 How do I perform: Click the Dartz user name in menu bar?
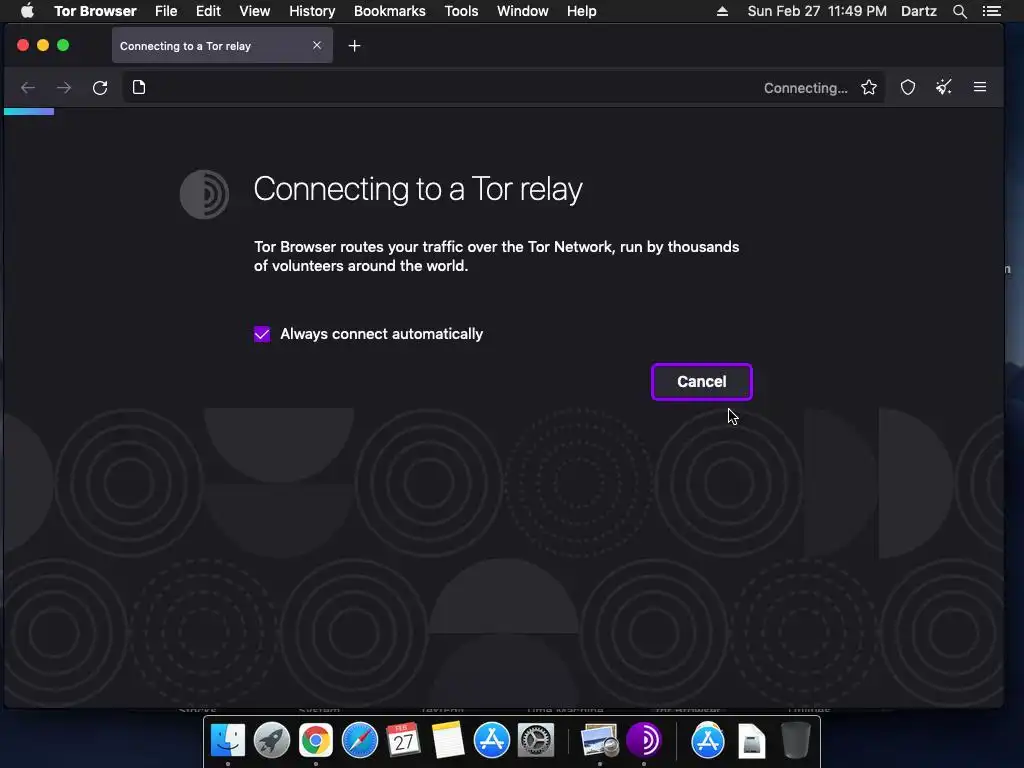[919, 11]
